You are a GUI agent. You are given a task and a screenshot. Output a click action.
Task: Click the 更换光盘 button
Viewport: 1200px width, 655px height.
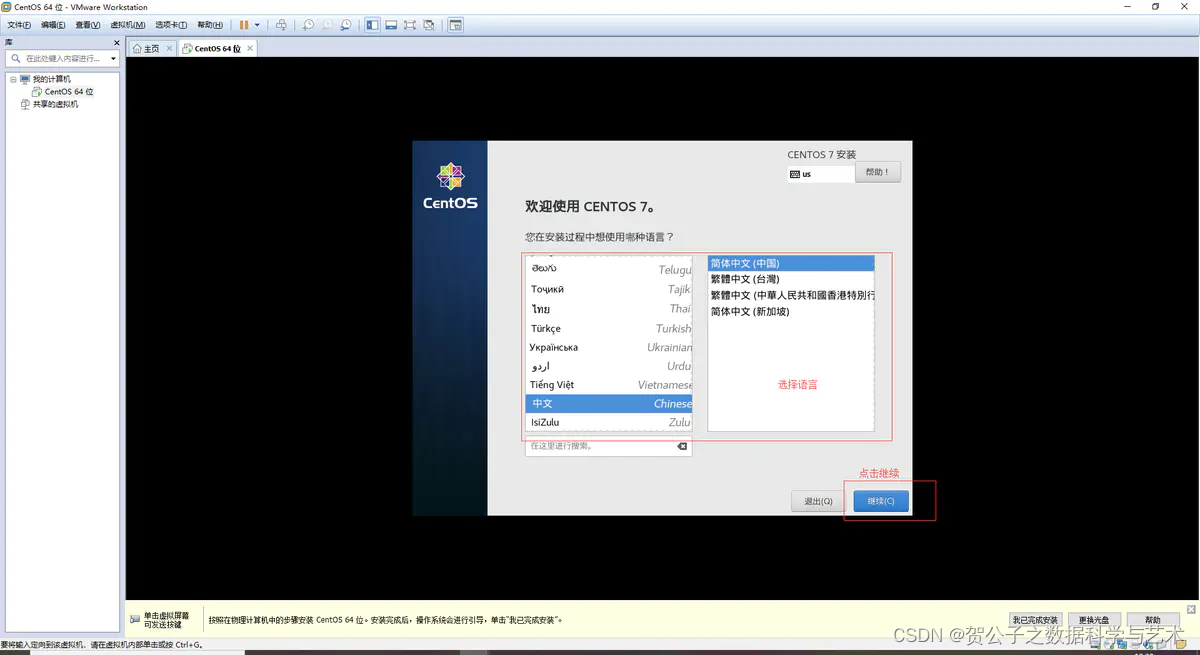tap(1093, 620)
